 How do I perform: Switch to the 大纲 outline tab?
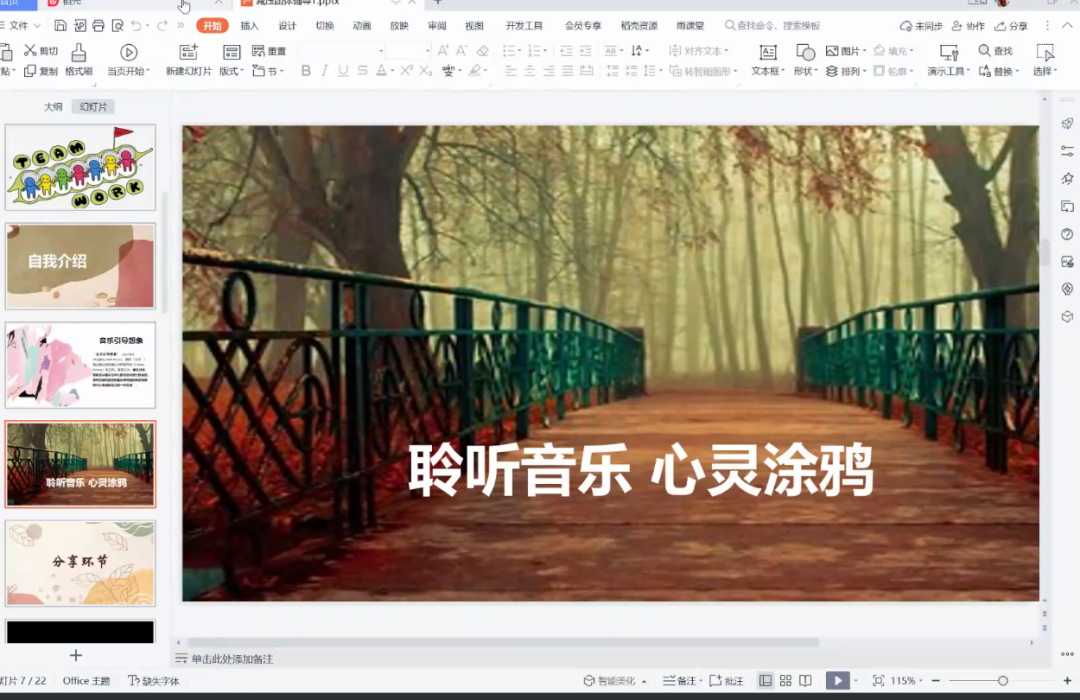53,107
